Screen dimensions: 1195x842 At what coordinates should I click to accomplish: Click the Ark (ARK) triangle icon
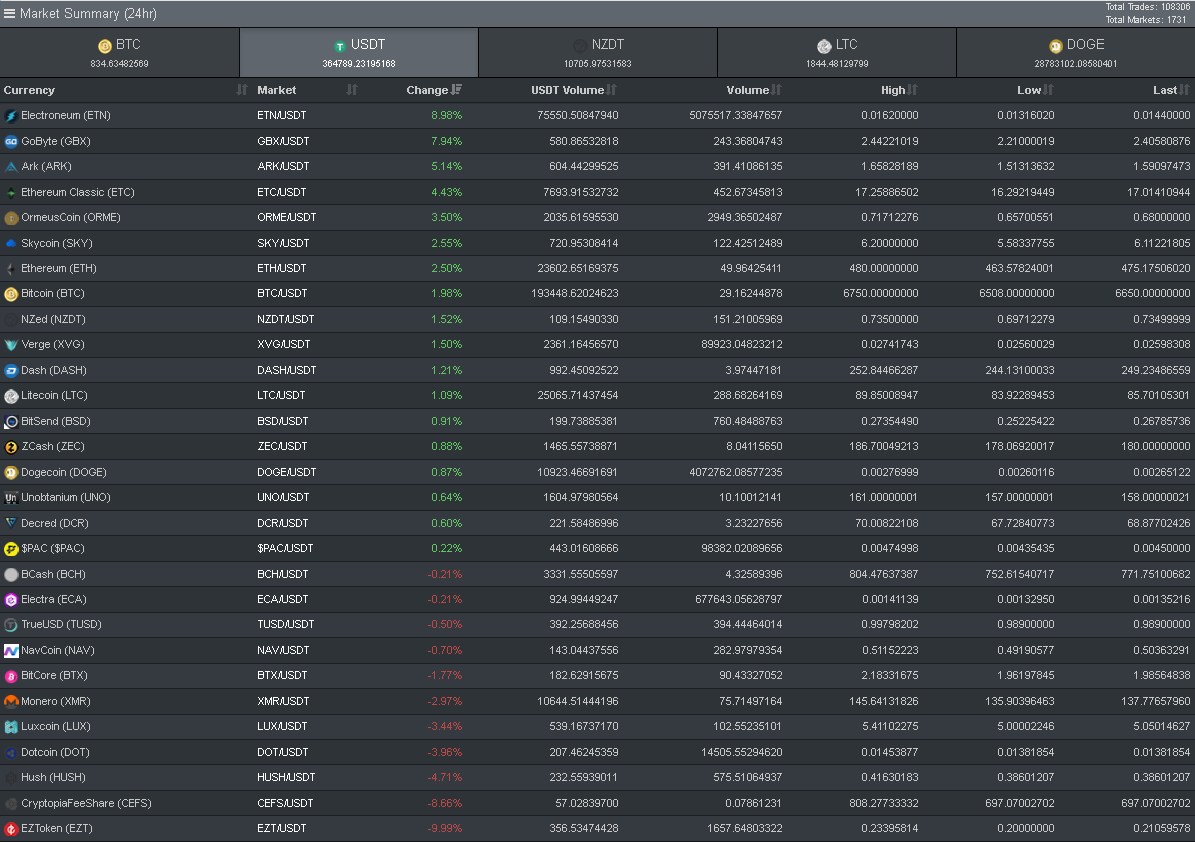pyautogui.click(x=11, y=166)
